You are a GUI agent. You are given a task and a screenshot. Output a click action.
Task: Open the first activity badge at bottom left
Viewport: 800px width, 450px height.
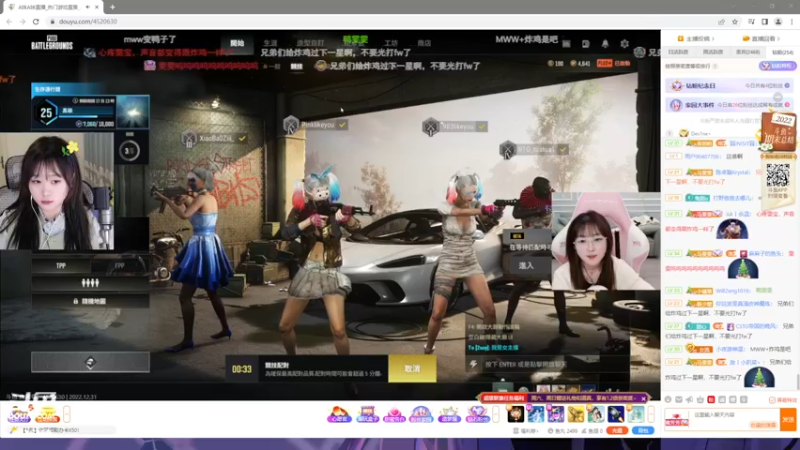pyautogui.click(x=19, y=414)
